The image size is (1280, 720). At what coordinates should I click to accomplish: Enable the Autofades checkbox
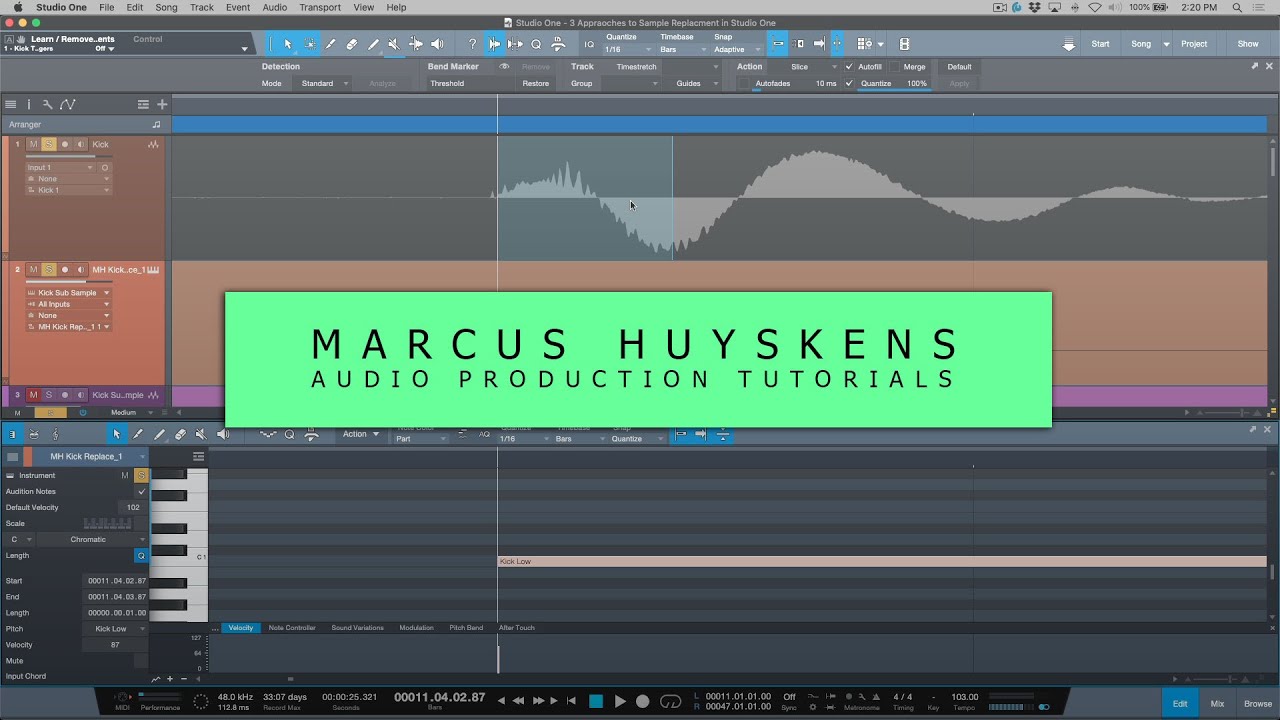click(x=743, y=83)
